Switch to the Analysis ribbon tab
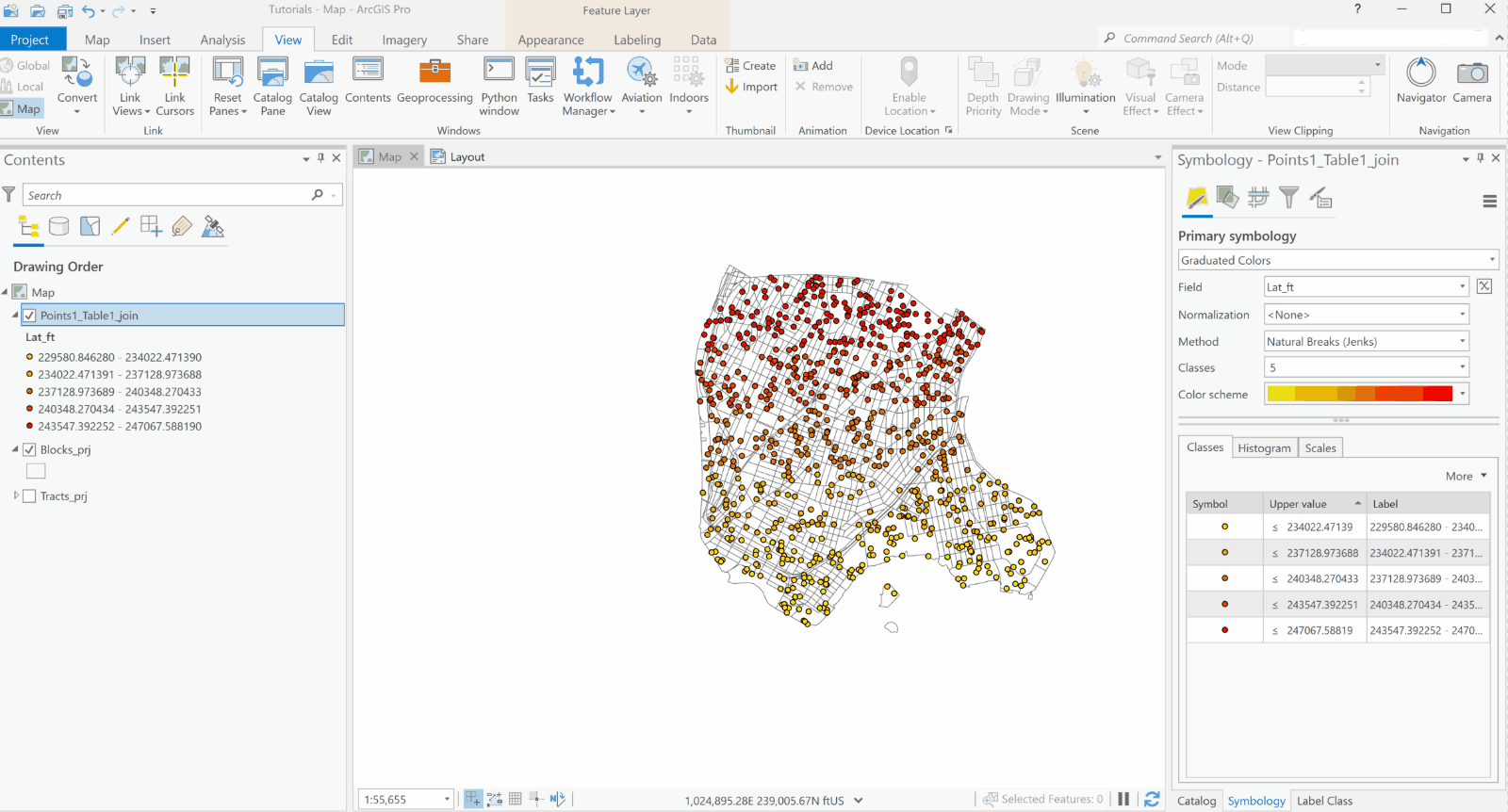Image resolution: width=1508 pixels, height=812 pixels. point(222,40)
